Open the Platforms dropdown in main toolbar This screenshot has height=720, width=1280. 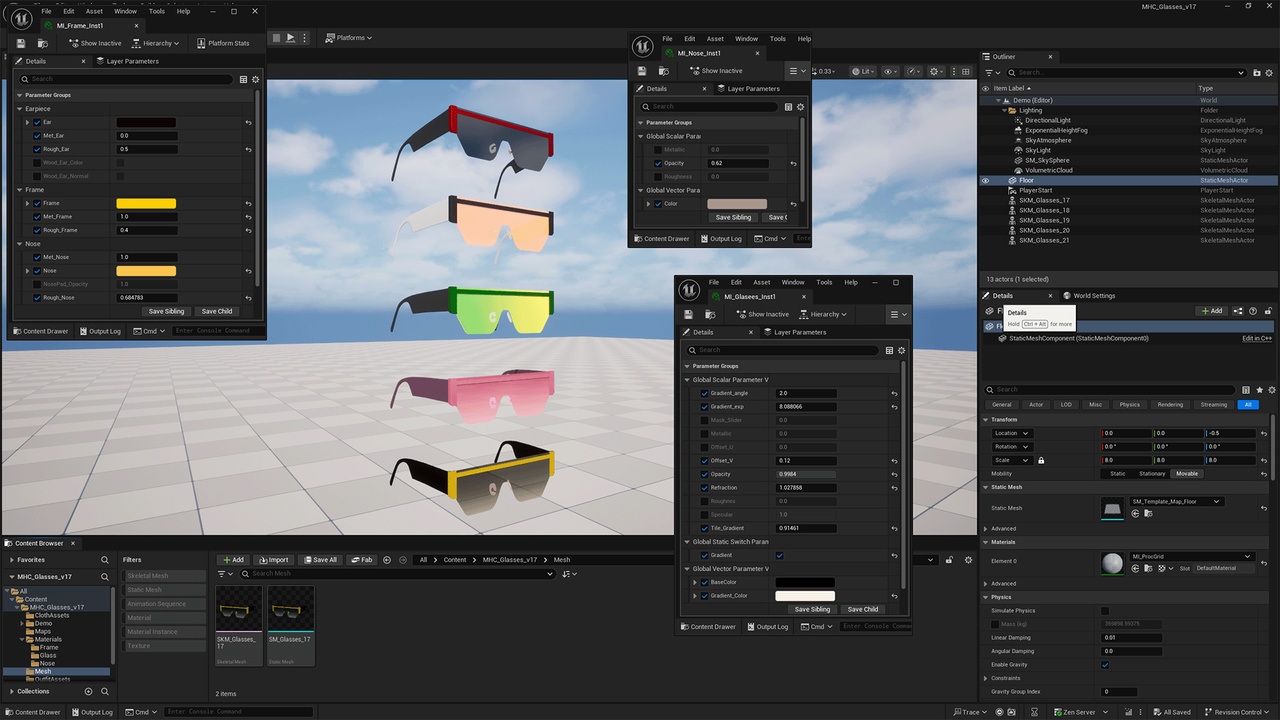click(349, 38)
